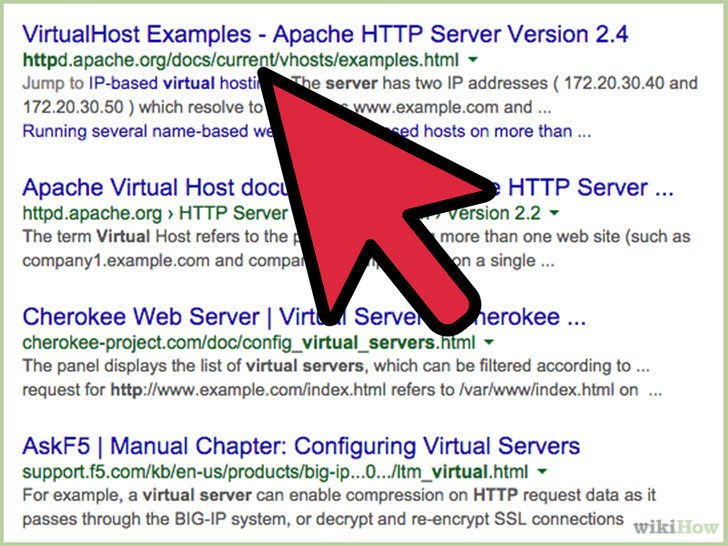Expand the dropdown arrow after support.f5.com URL
728x546 pixels.
point(542,472)
